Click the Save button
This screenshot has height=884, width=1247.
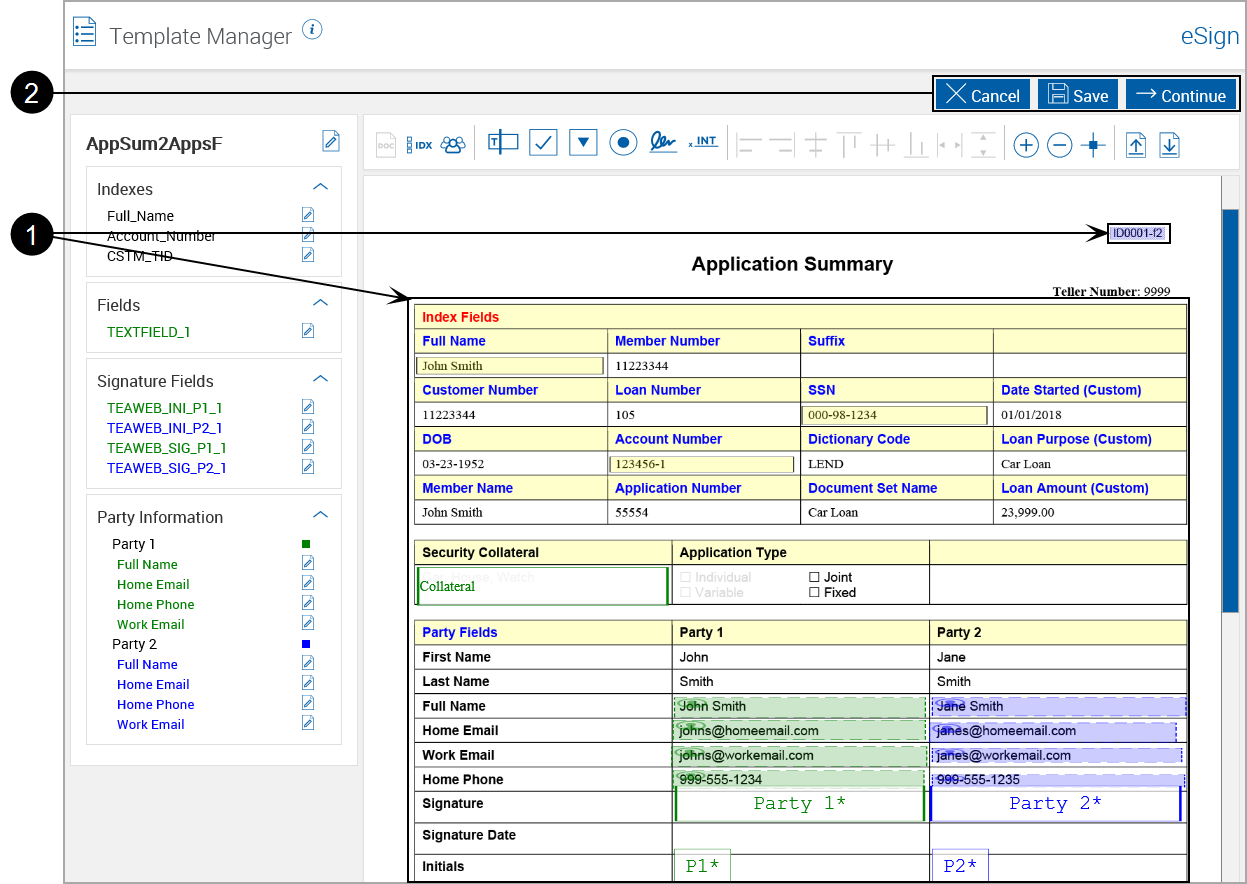(1078, 95)
